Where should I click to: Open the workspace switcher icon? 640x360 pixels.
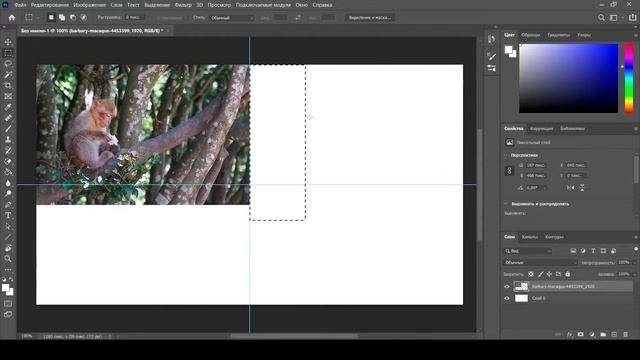coord(613,18)
